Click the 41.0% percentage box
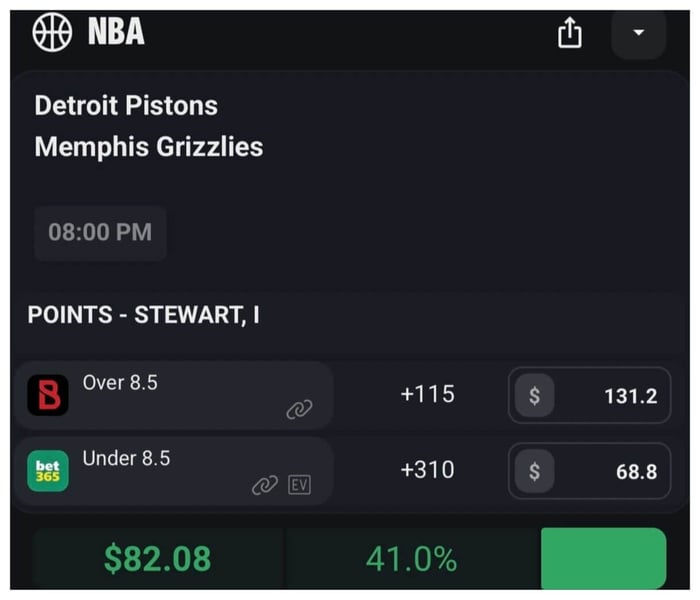The height and width of the screenshot is (600, 700). point(412,558)
